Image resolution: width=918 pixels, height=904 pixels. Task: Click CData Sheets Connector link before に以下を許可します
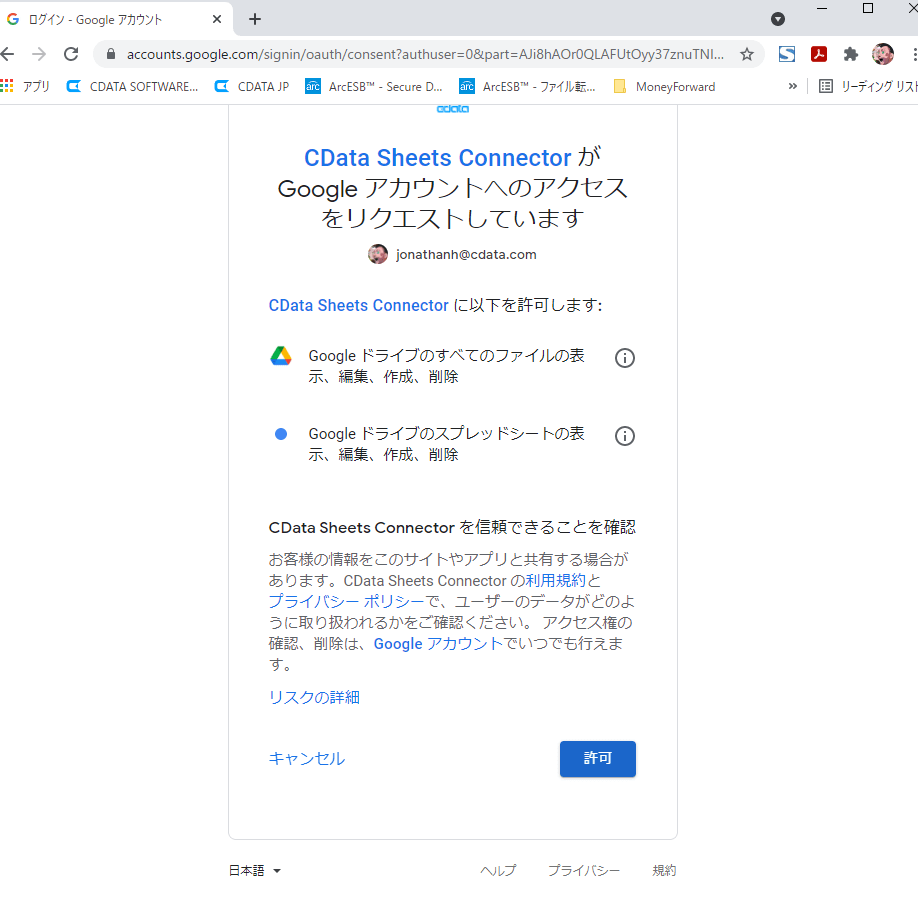point(358,306)
